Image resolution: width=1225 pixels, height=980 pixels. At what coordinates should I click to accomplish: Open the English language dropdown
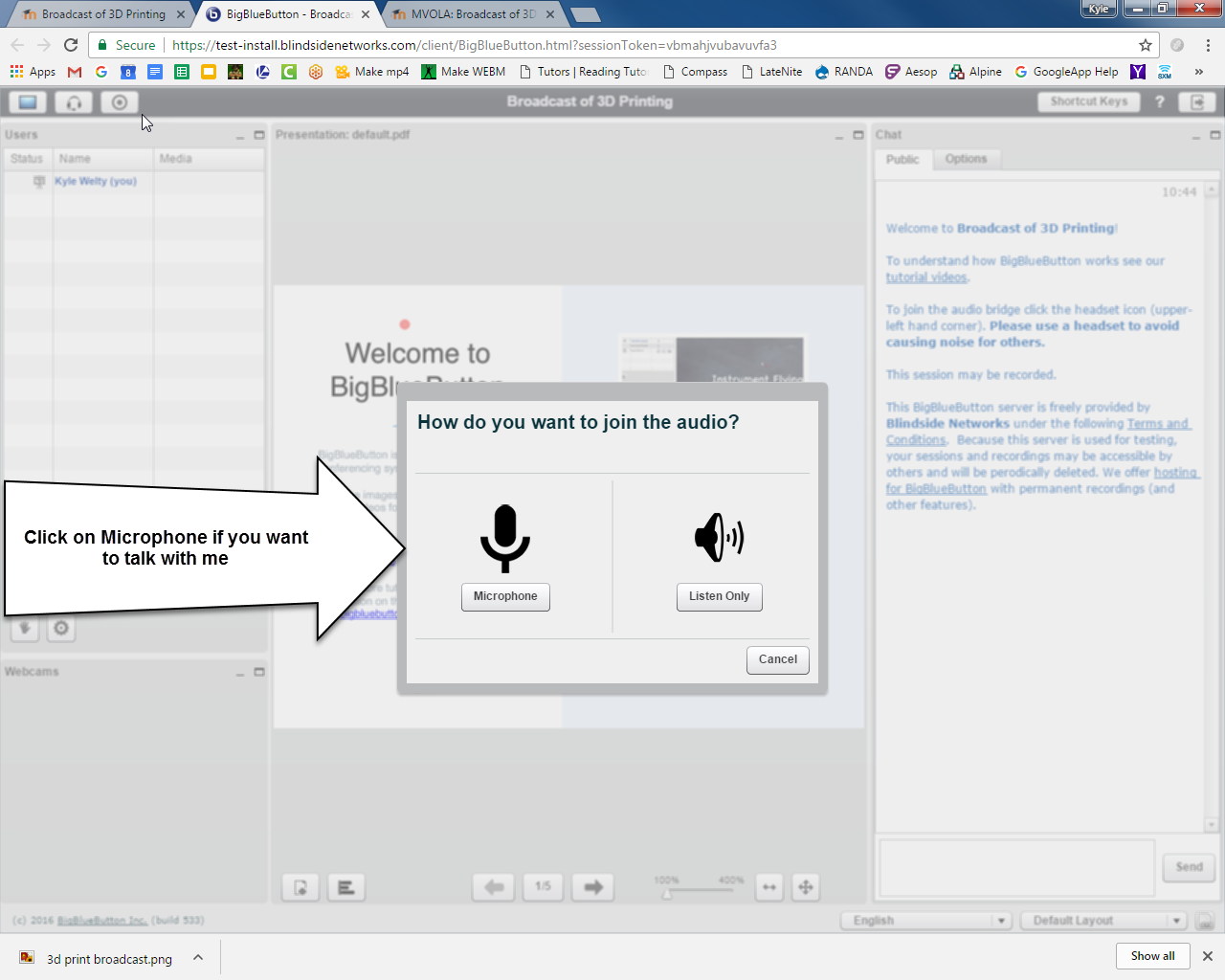click(925, 921)
